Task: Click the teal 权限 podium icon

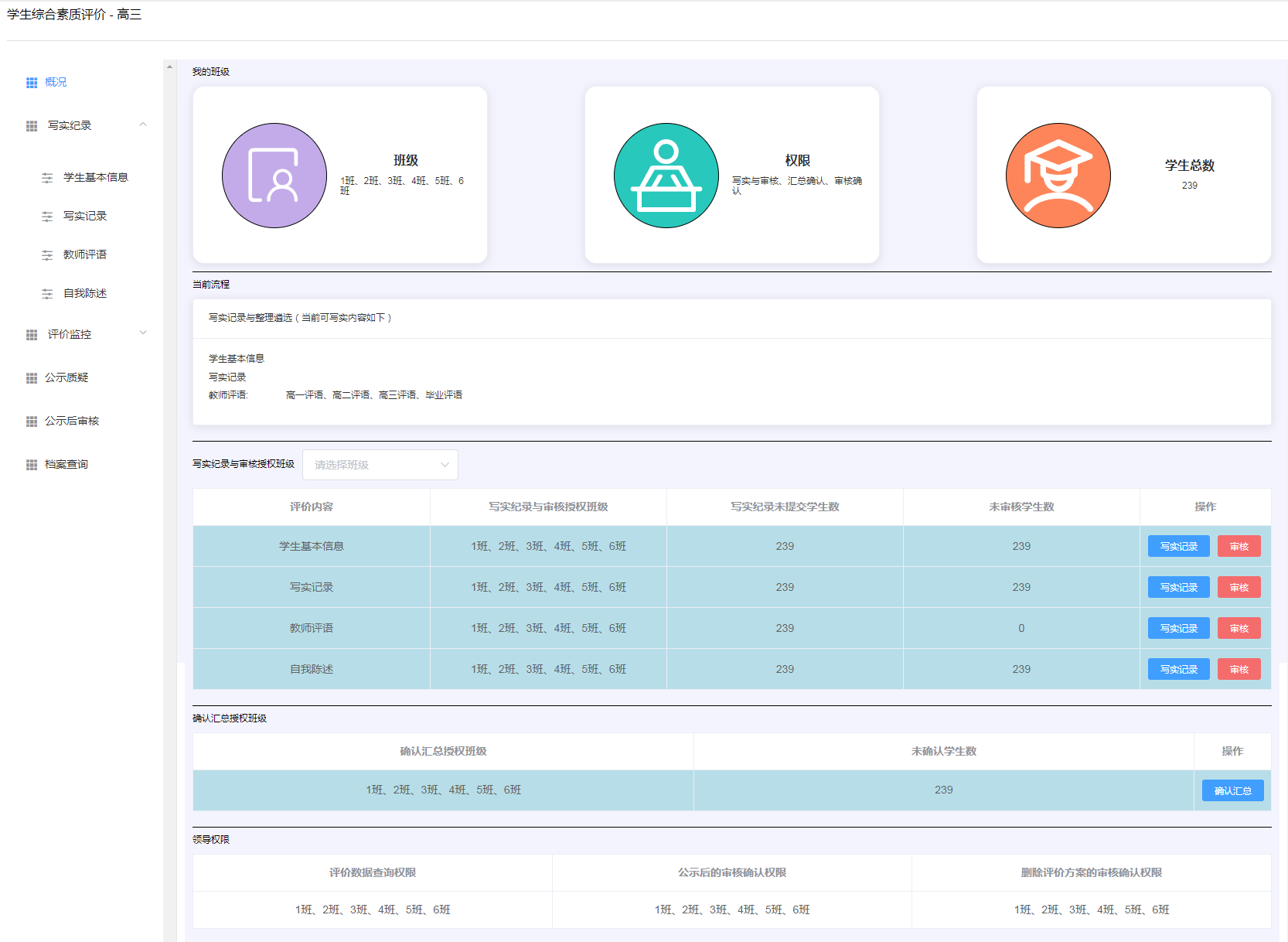Action: coord(666,176)
